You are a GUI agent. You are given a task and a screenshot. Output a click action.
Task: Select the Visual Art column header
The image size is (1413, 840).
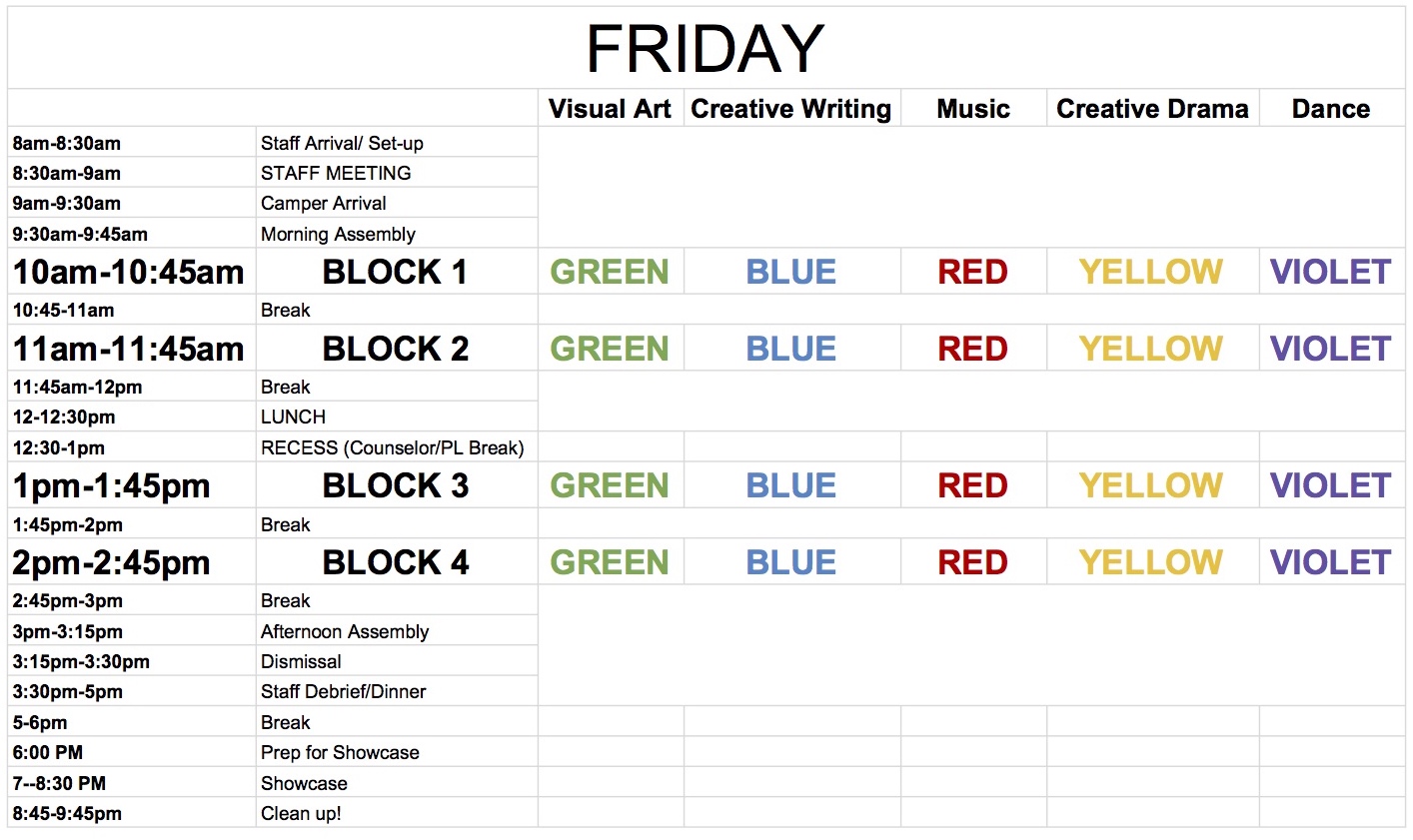(610, 109)
